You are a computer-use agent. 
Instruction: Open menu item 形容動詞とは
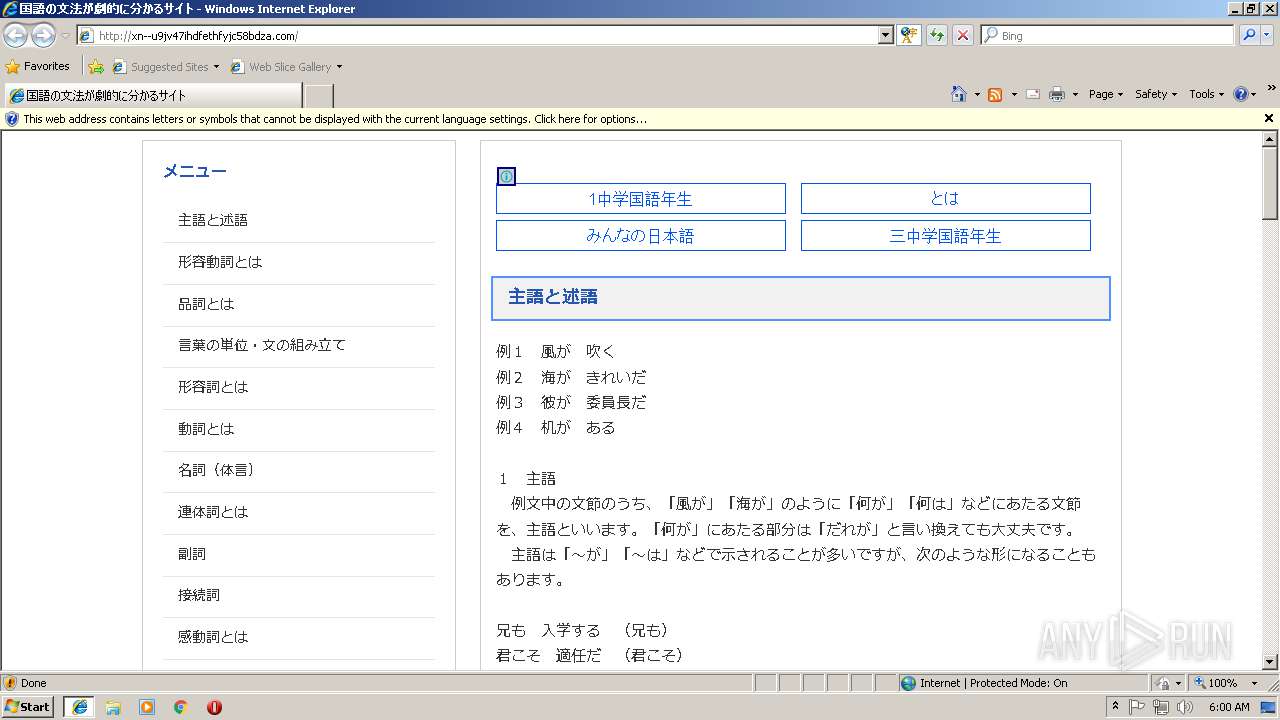point(220,262)
